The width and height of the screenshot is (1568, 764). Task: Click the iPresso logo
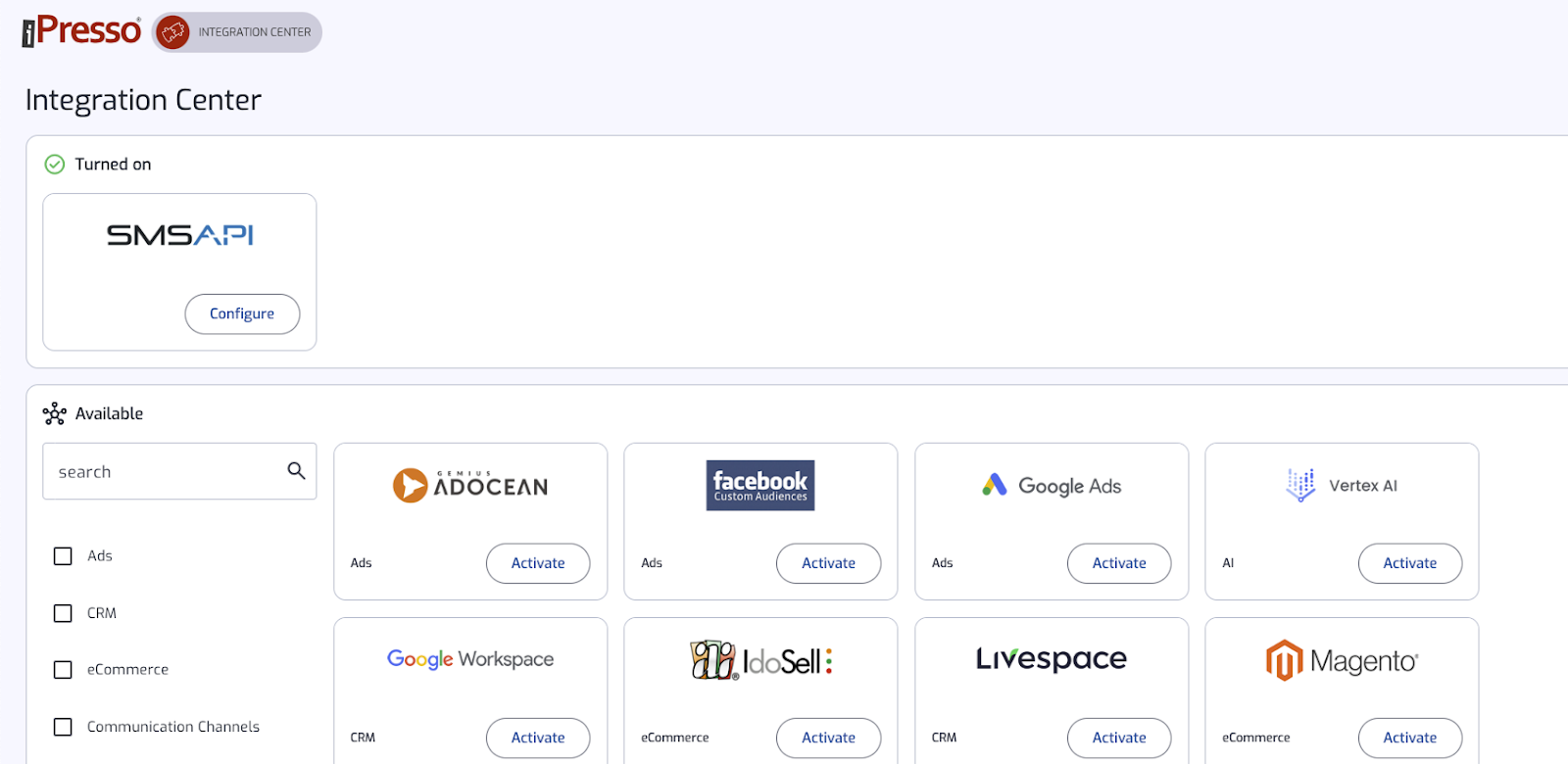[81, 31]
